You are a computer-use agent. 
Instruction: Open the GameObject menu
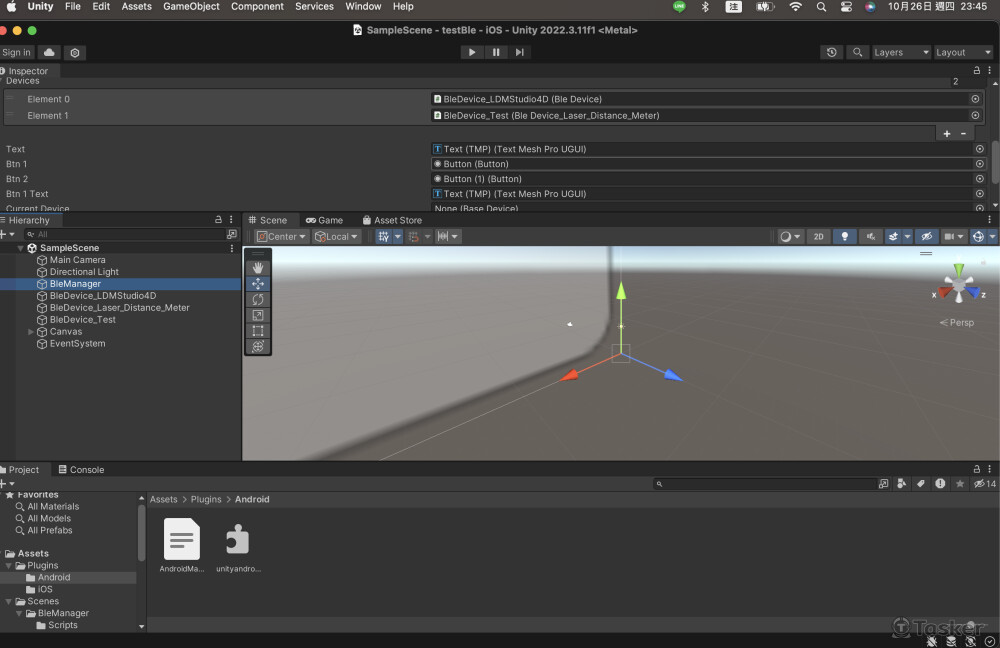[191, 6]
